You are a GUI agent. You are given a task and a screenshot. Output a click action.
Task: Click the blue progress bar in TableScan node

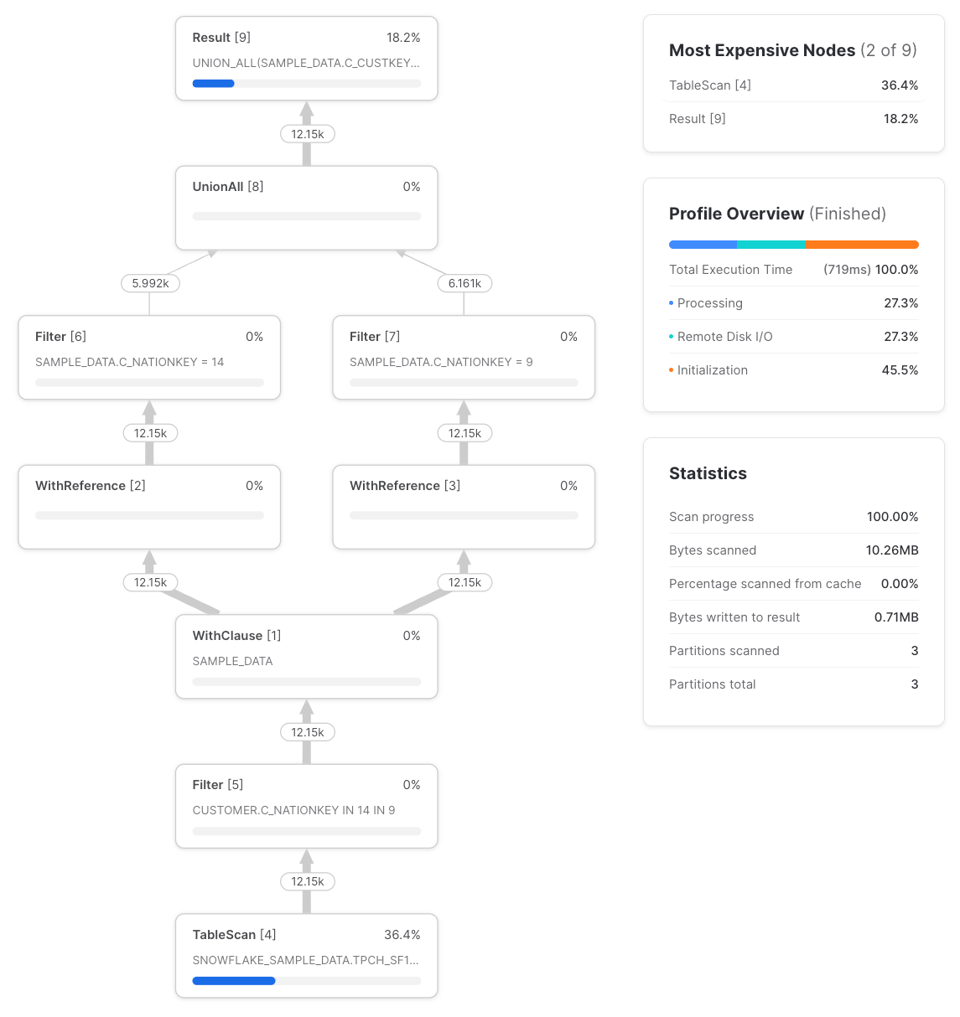pyautogui.click(x=234, y=981)
